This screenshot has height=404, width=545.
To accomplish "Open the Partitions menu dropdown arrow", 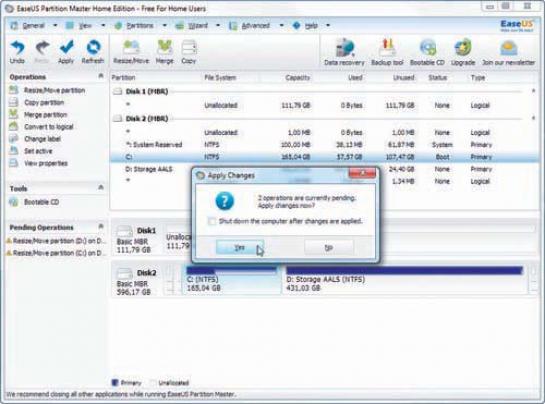I will pyautogui.click(x=165, y=25).
